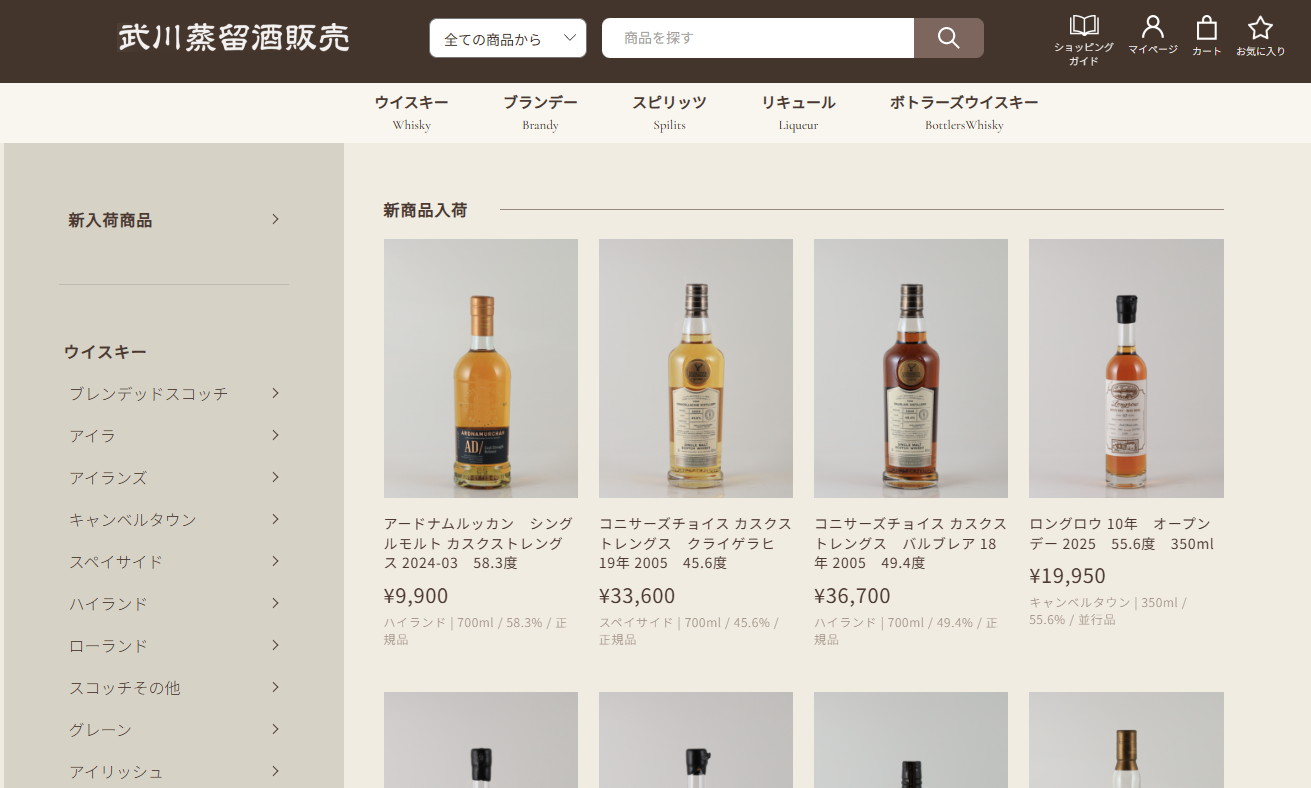1311x788 pixels.
Task: Expand the キャンベルタウン chevron
Action: click(275, 519)
